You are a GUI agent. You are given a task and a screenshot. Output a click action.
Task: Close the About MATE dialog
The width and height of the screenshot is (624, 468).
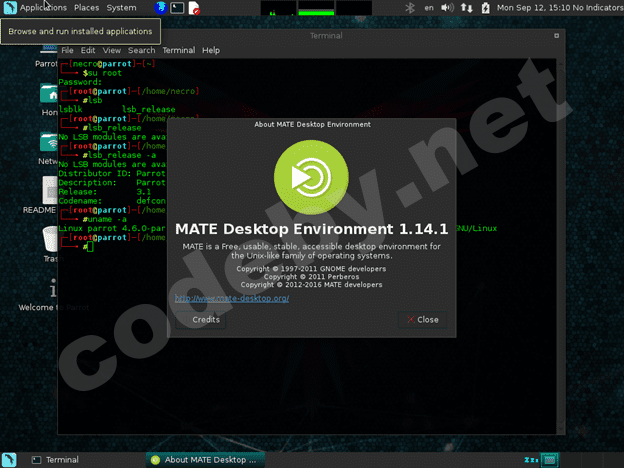[x=419, y=320]
